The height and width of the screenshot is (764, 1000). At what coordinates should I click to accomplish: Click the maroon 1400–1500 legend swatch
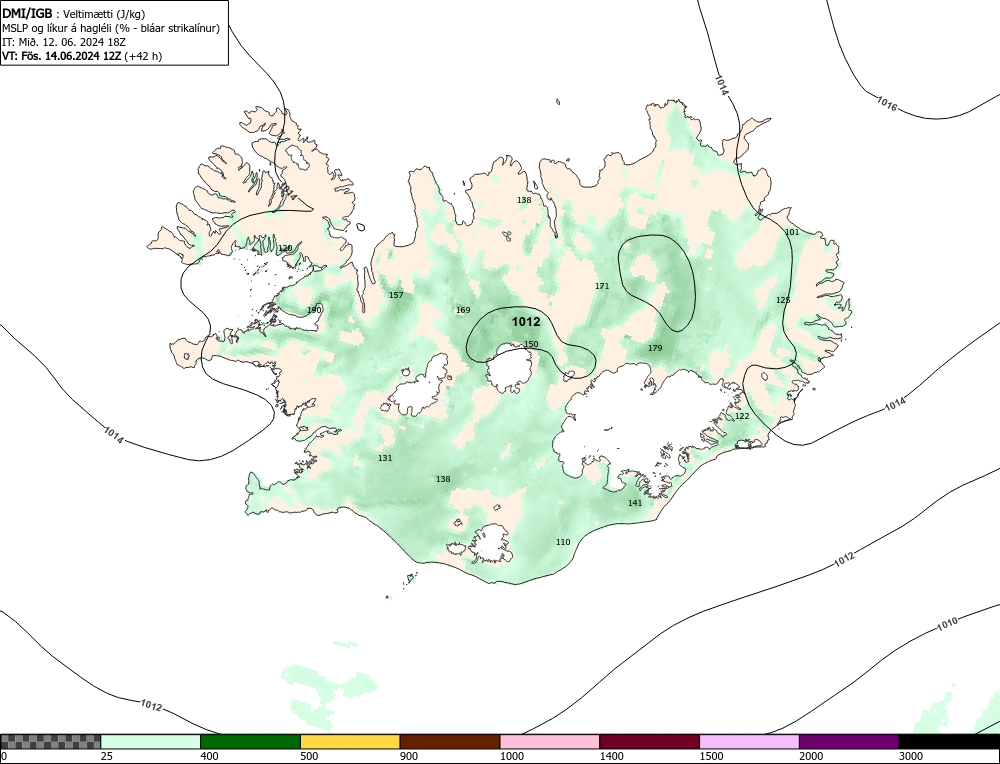pyautogui.click(x=649, y=742)
